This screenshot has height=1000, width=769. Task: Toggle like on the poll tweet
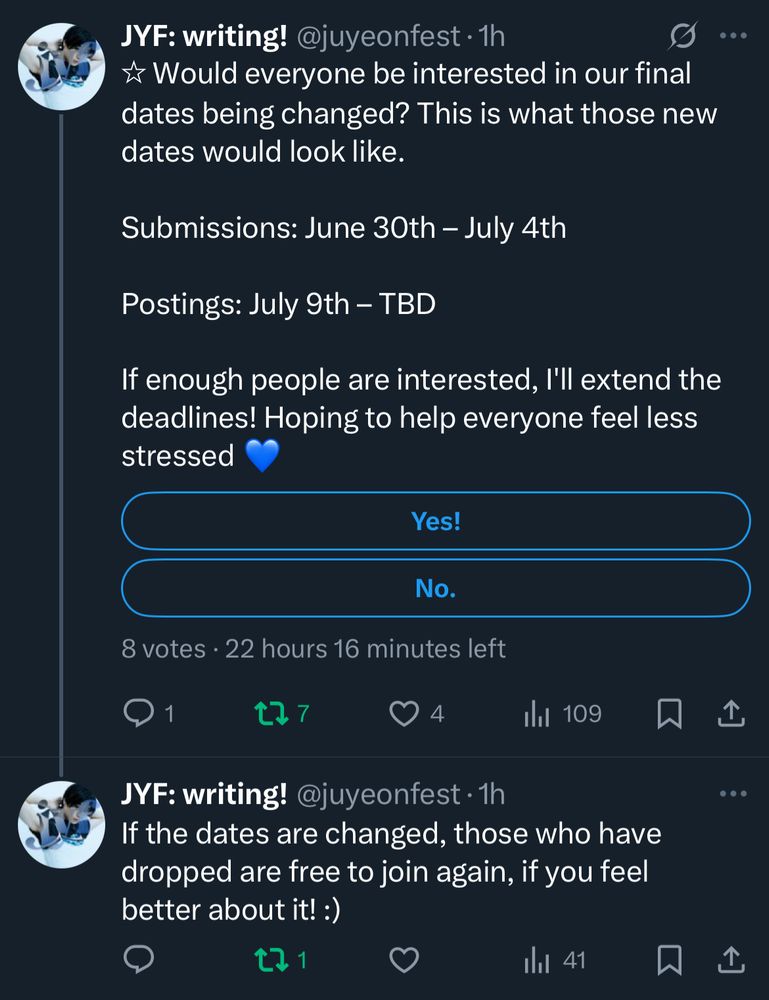pos(403,713)
